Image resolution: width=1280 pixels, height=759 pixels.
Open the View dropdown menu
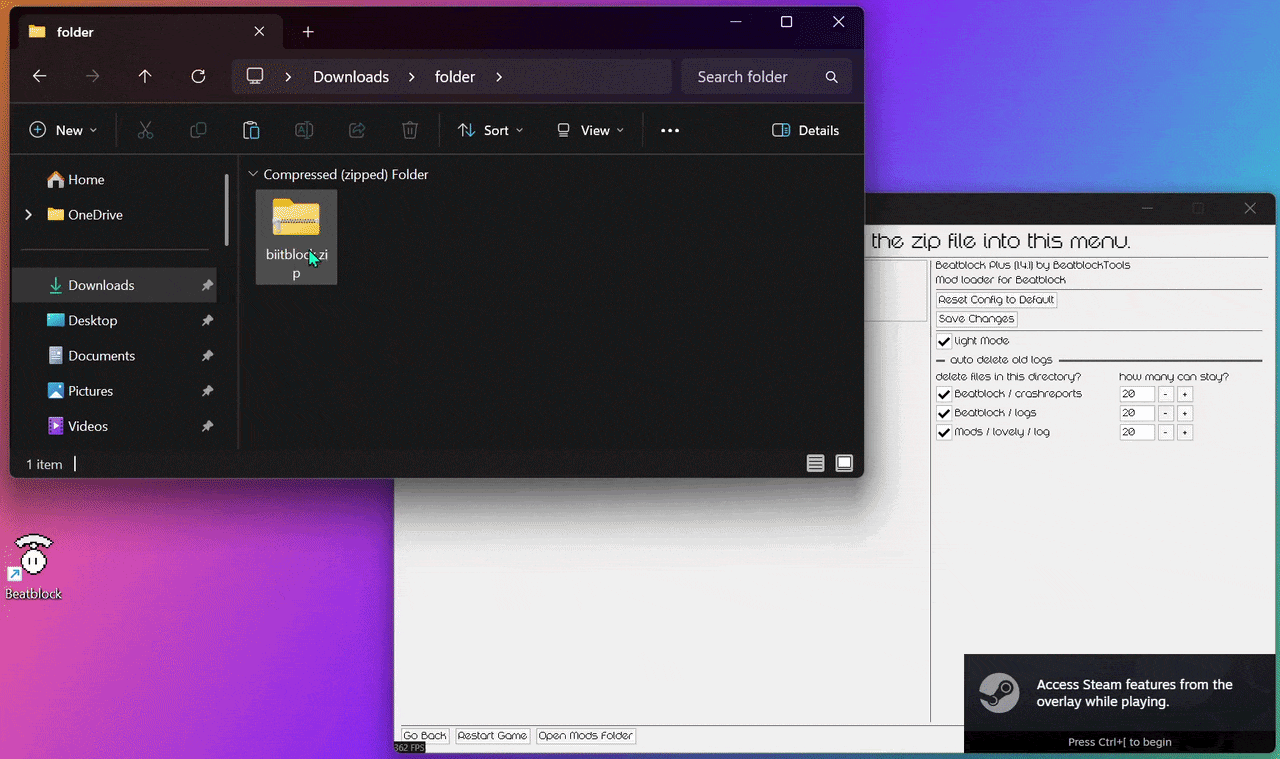(x=590, y=130)
